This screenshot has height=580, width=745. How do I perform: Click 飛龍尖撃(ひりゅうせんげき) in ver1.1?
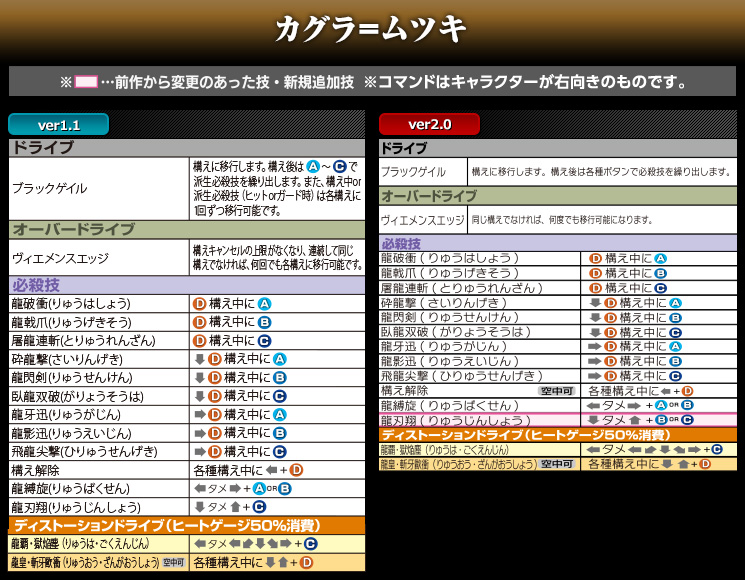pos(84,452)
